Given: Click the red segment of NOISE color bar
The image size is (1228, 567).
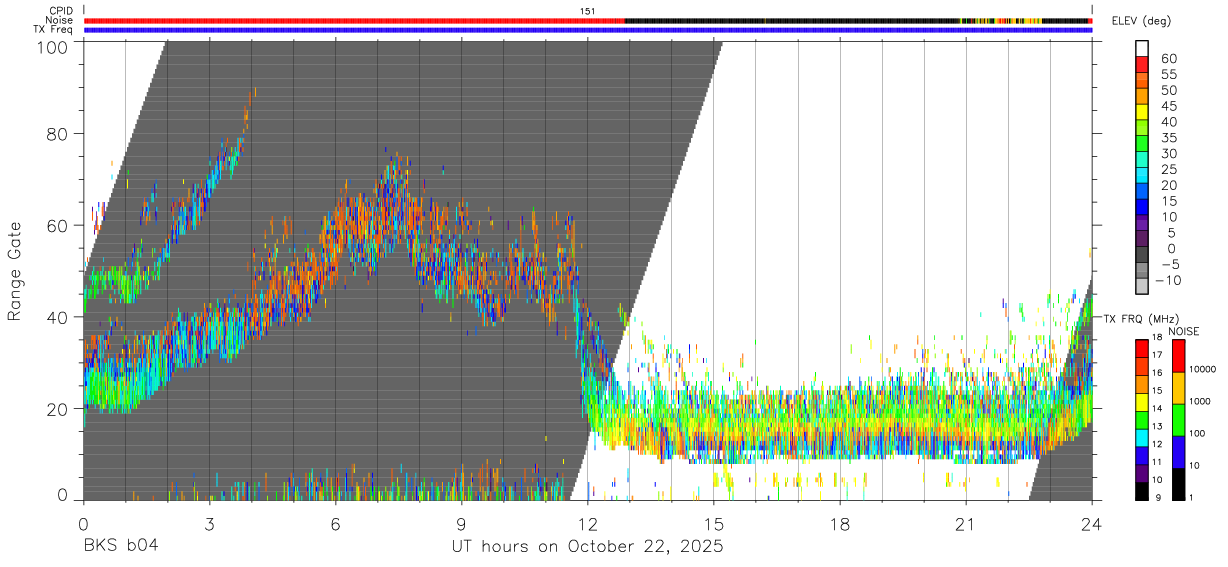Looking at the screenshot, I should point(1178,356).
